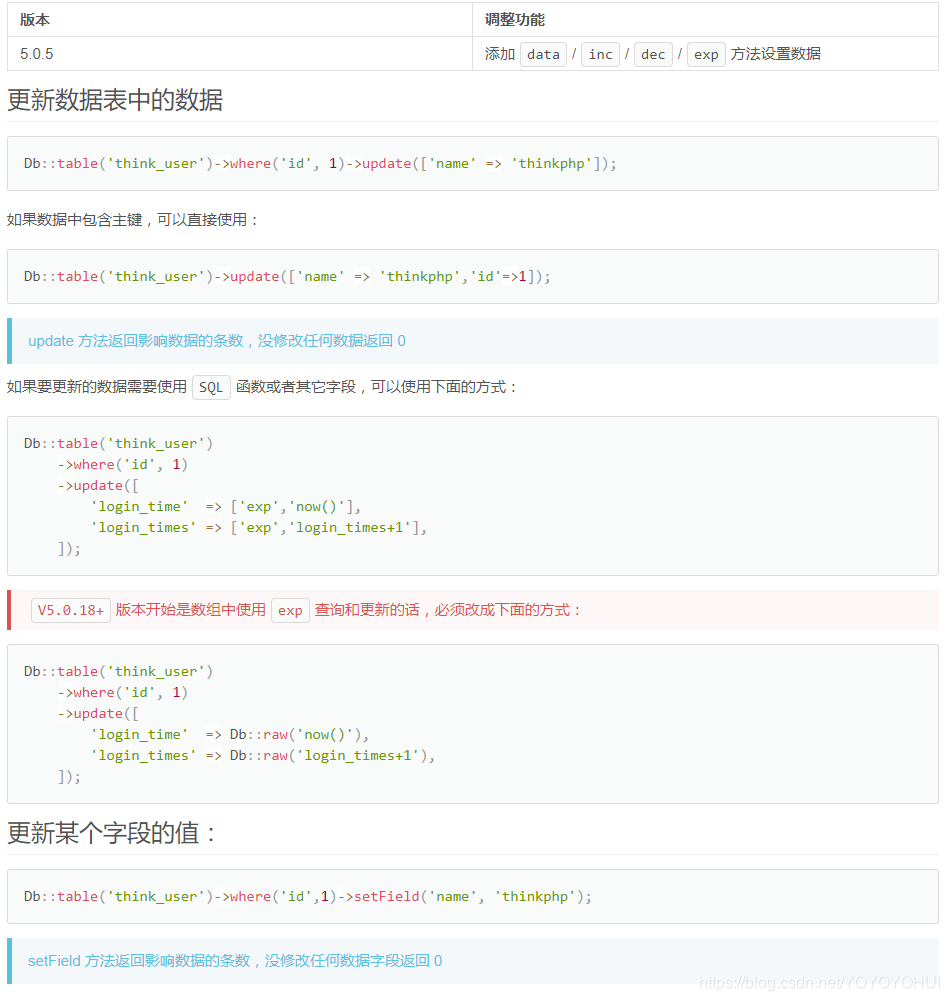Viewport: 949px width, 1001px height.
Task: Click the heading '更新某个字段的值：'
Action: click(x=113, y=833)
